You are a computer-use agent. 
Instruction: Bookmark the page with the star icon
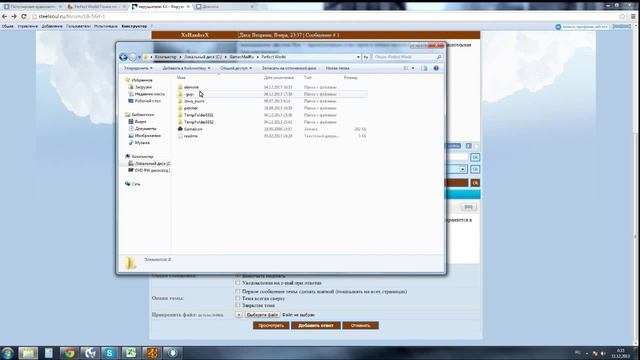click(x=622, y=16)
